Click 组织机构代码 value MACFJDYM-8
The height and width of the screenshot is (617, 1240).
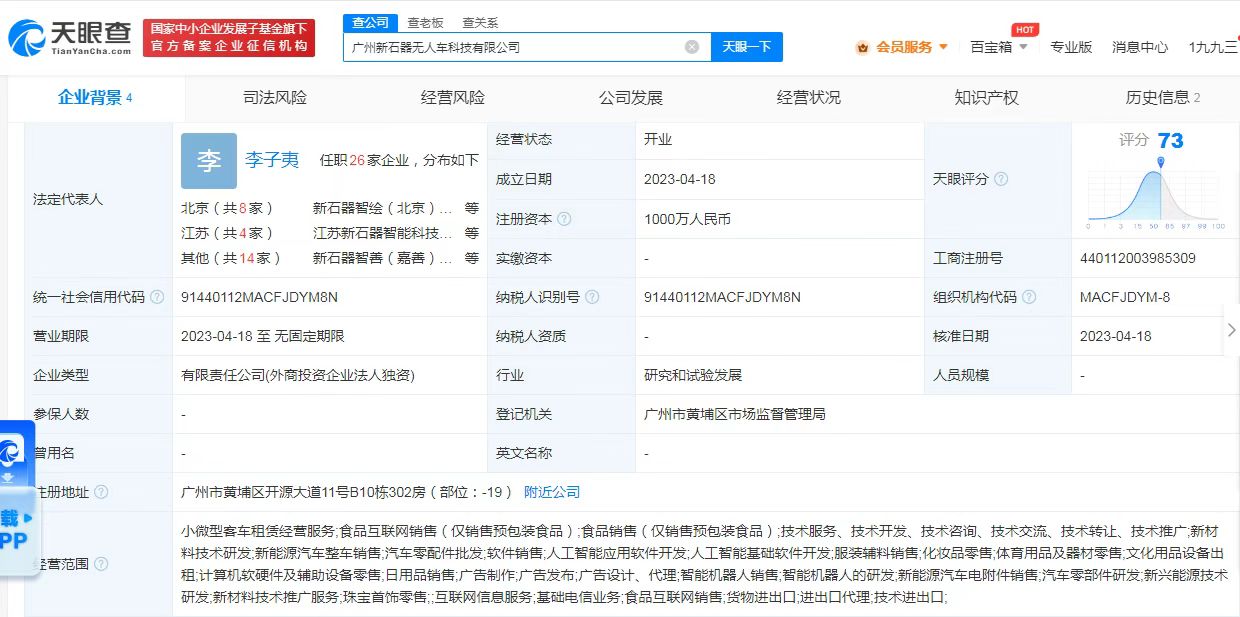(x=1125, y=297)
